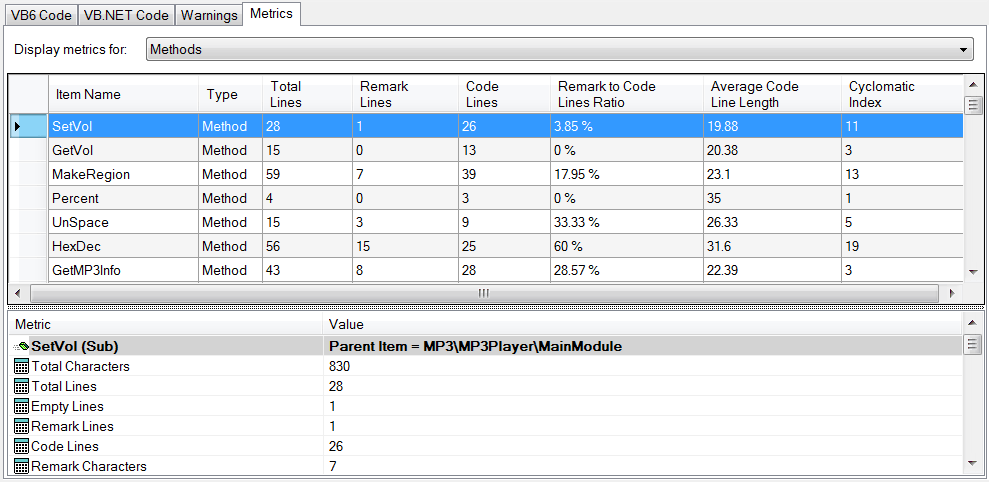989x482 pixels.
Task: Sort by Code Lines column header
Action: pos(504,94)
